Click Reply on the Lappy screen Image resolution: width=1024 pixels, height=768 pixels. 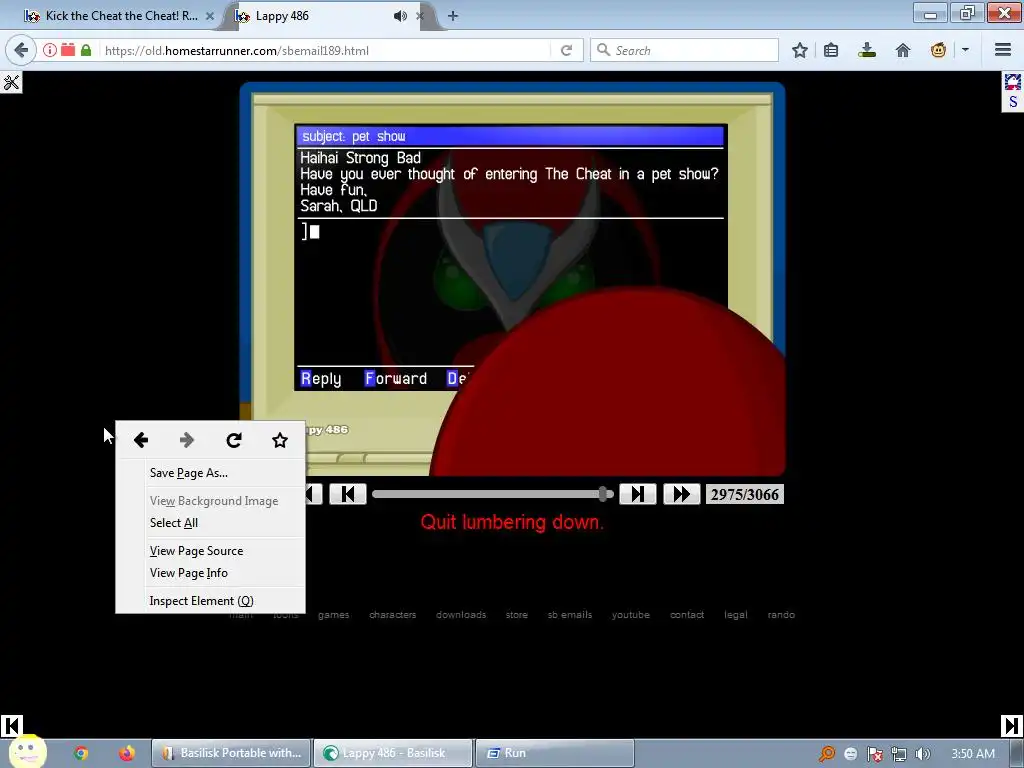pos(321,379)
